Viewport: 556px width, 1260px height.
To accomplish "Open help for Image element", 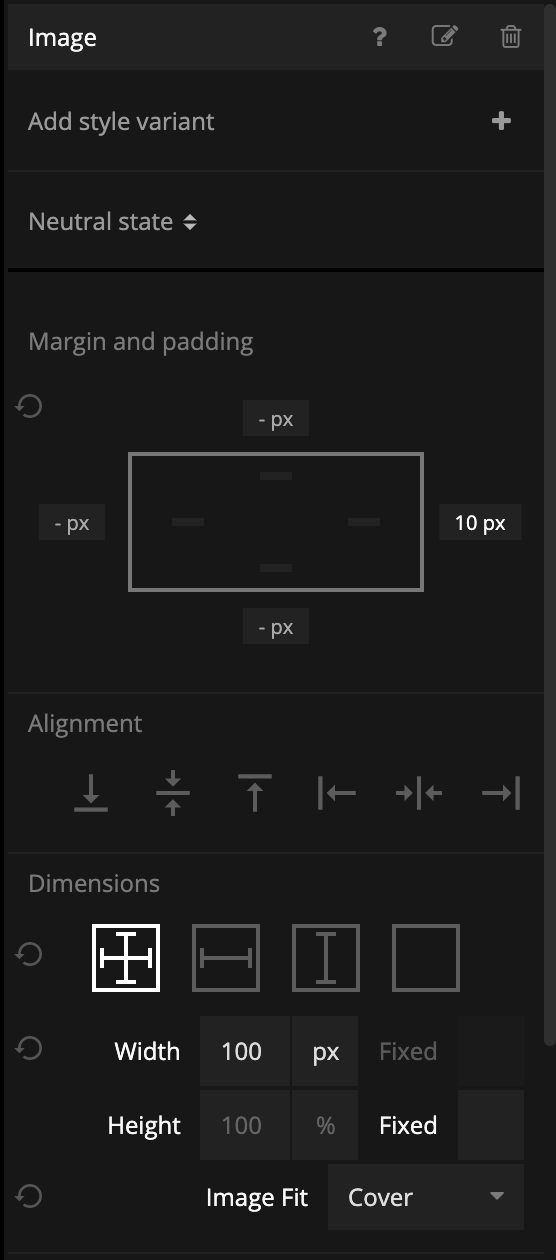I will [x=380, y=37].
